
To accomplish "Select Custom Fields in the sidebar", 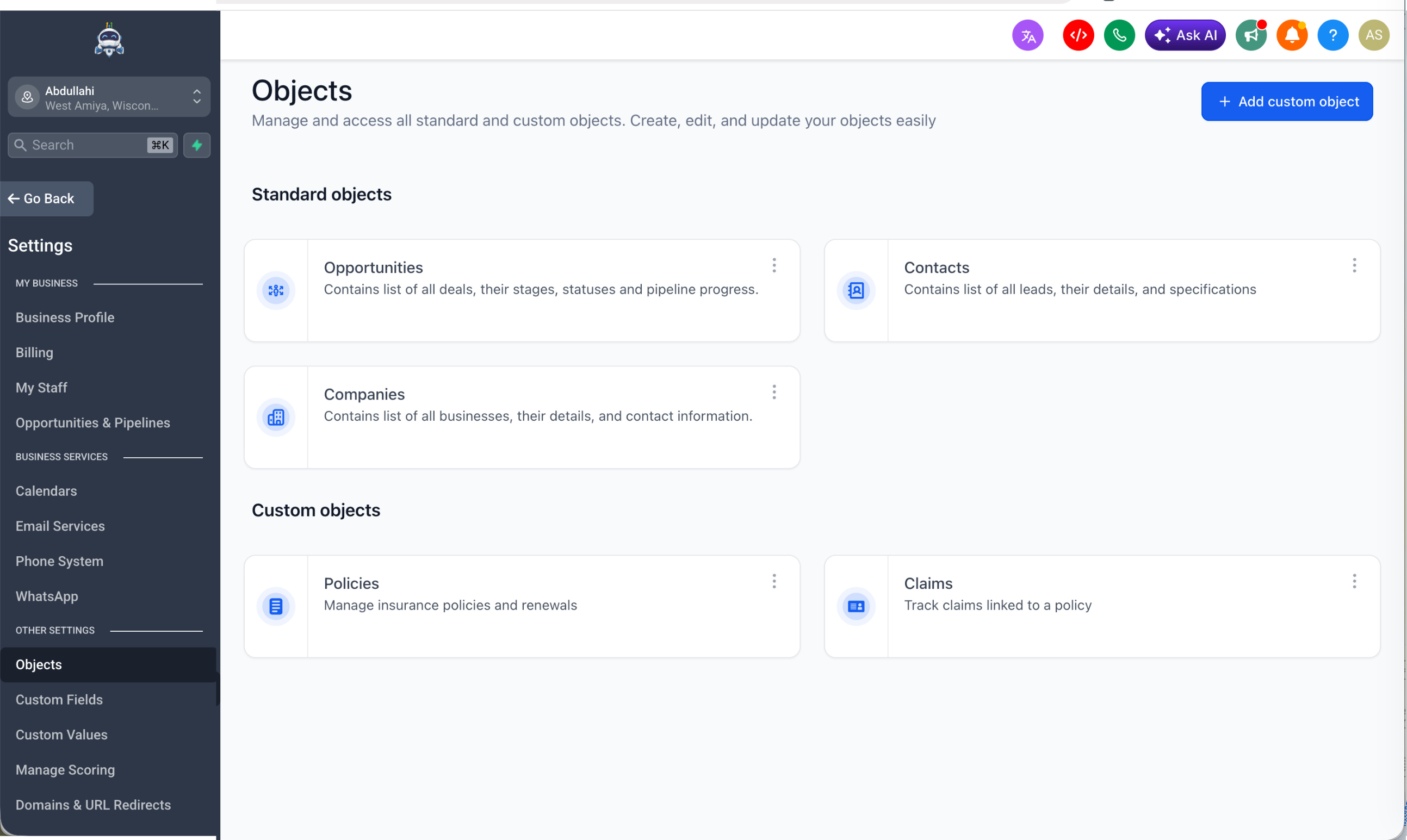I will (x=59, y=699).
